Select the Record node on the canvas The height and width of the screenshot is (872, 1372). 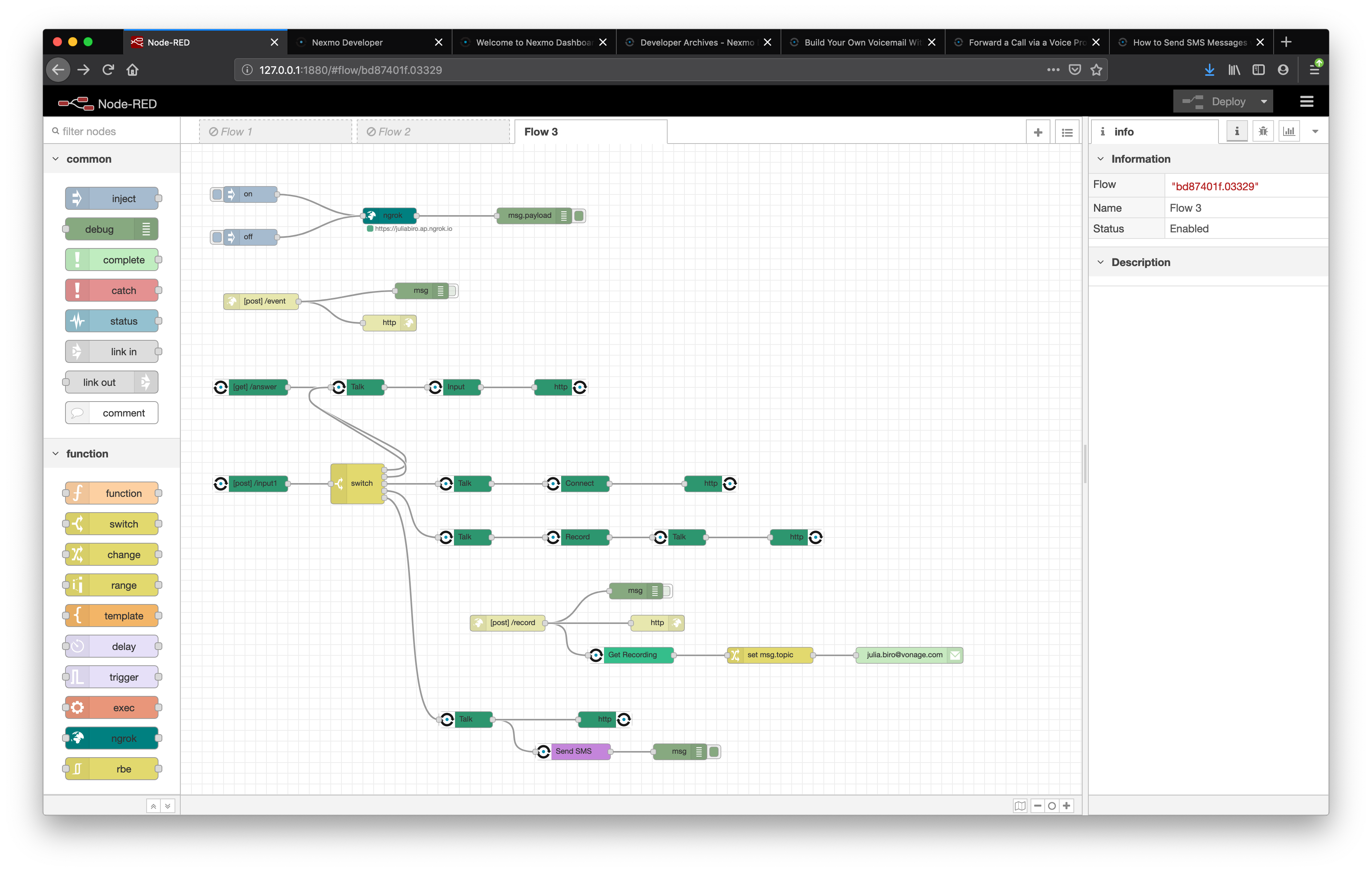578,537
